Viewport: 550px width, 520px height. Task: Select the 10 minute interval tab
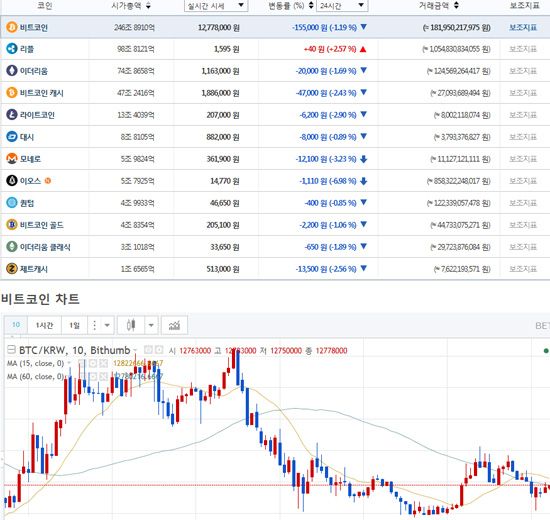click(x=16, y=325)
